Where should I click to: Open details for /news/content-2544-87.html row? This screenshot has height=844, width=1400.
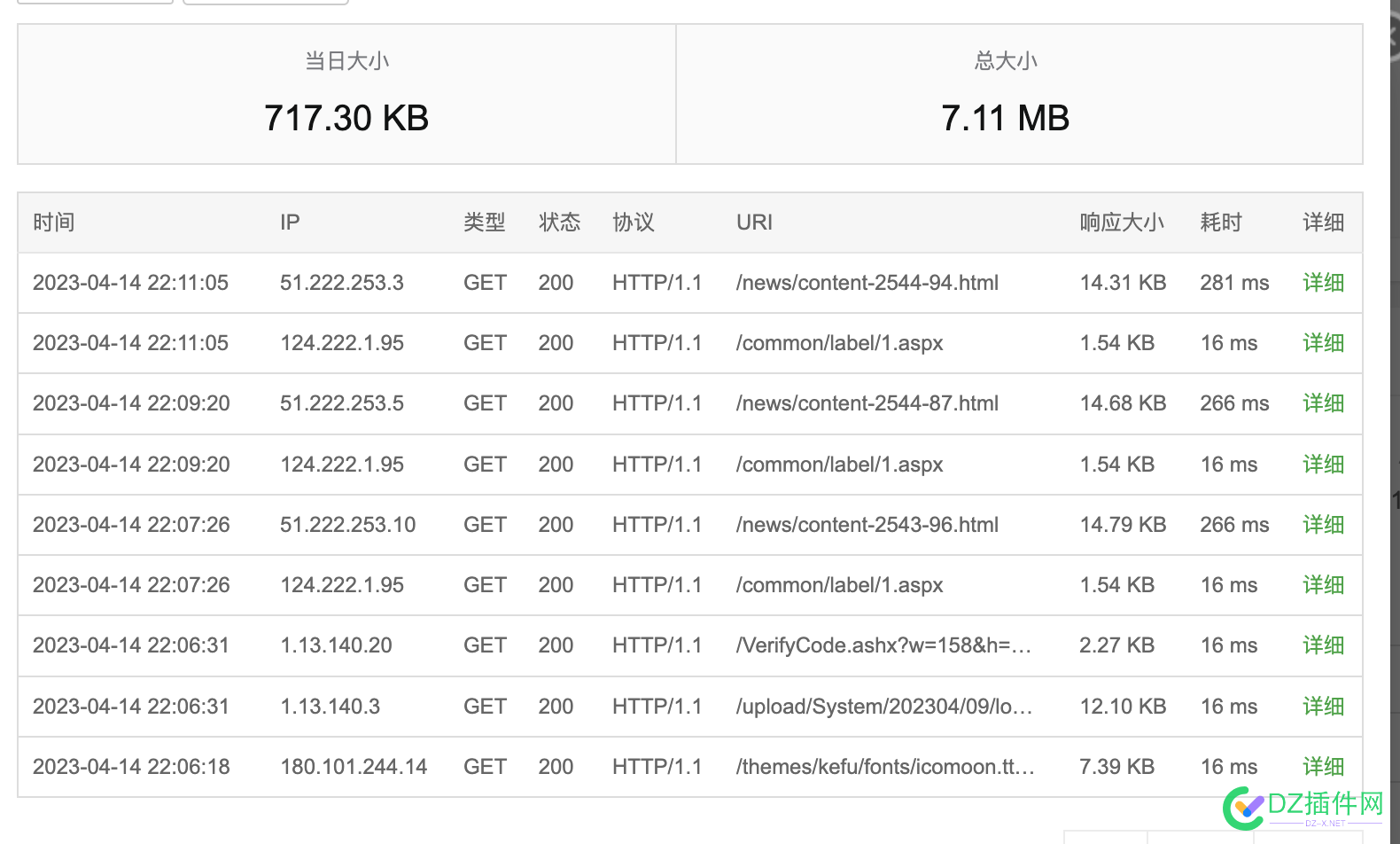pos(1323,403)
